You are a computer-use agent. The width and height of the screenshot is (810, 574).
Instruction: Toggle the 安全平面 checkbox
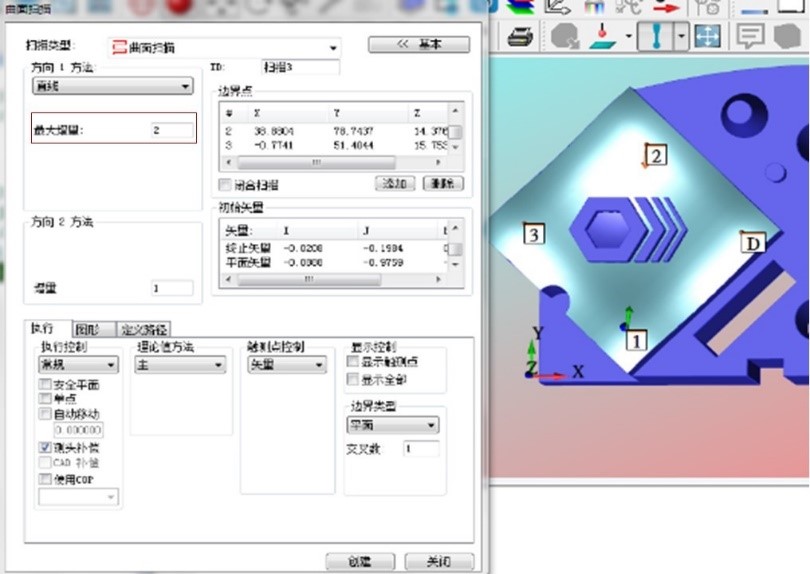pyautogui.click(x=45, y=385)
